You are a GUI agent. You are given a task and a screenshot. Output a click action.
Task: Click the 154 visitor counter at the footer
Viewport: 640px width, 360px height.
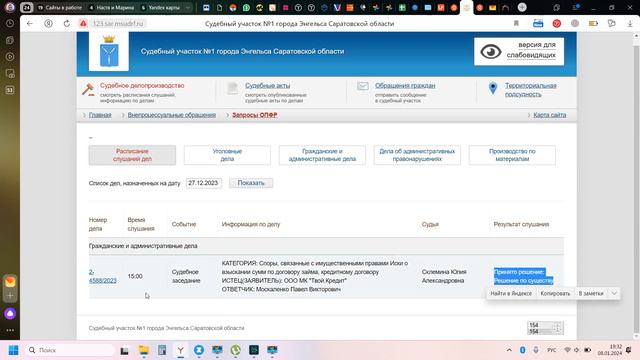545,328
